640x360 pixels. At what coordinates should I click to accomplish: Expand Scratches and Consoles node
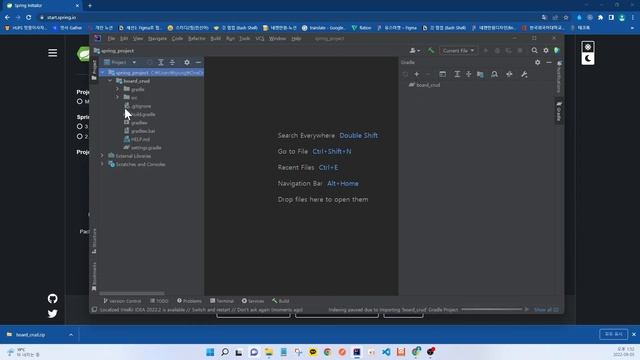102,164
